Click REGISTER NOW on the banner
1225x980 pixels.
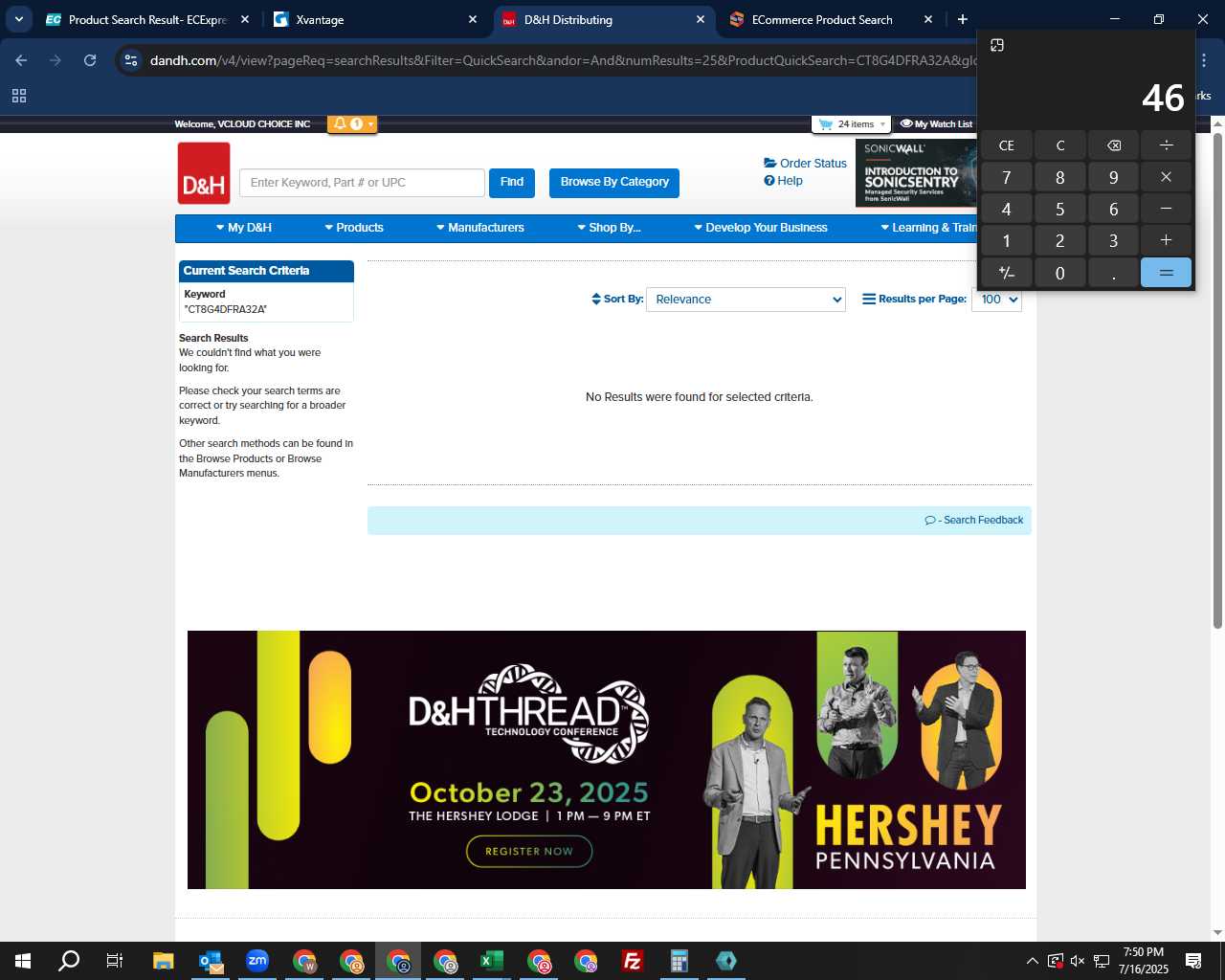pyautogui.click(x=529, y=851)
